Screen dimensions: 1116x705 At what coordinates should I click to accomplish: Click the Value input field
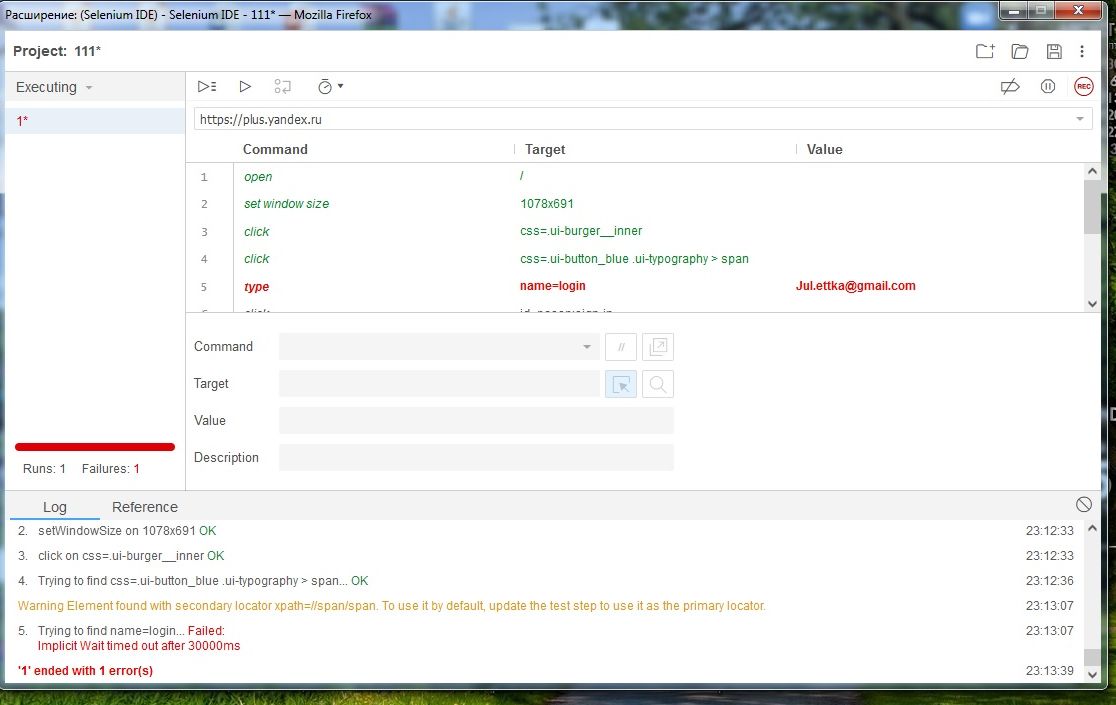pos(476,420)
